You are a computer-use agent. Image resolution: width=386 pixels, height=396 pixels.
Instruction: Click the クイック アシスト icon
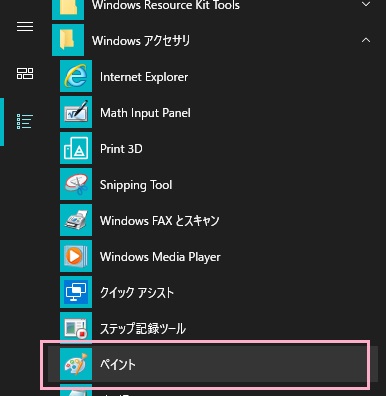coord(76,292)
